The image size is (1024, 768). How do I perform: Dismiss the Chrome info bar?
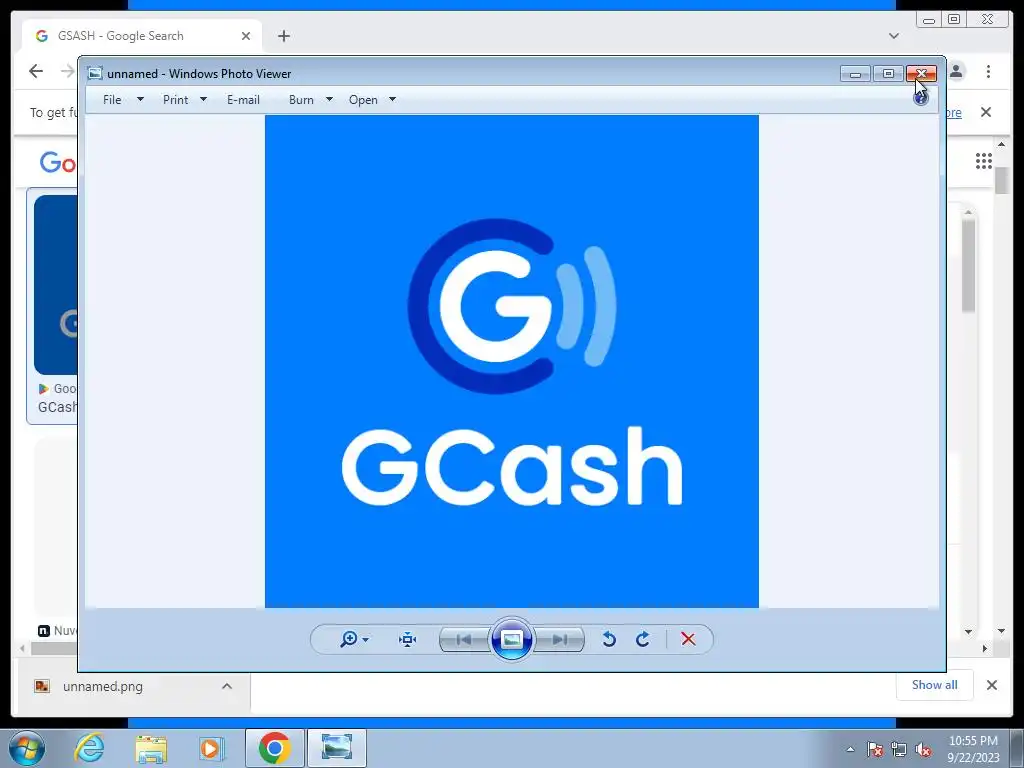(986, 112)
